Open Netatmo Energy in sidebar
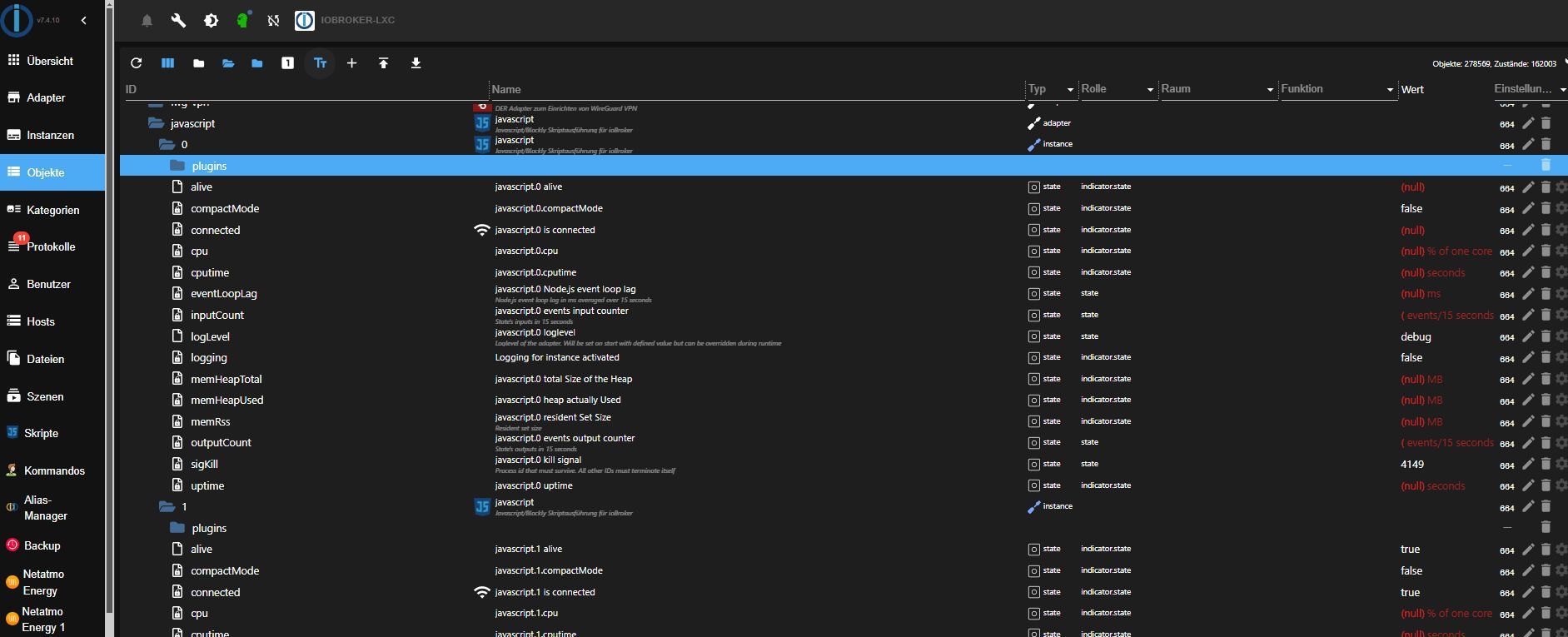This screenshot has height=637, width=1568. click(x=52, y=582)
